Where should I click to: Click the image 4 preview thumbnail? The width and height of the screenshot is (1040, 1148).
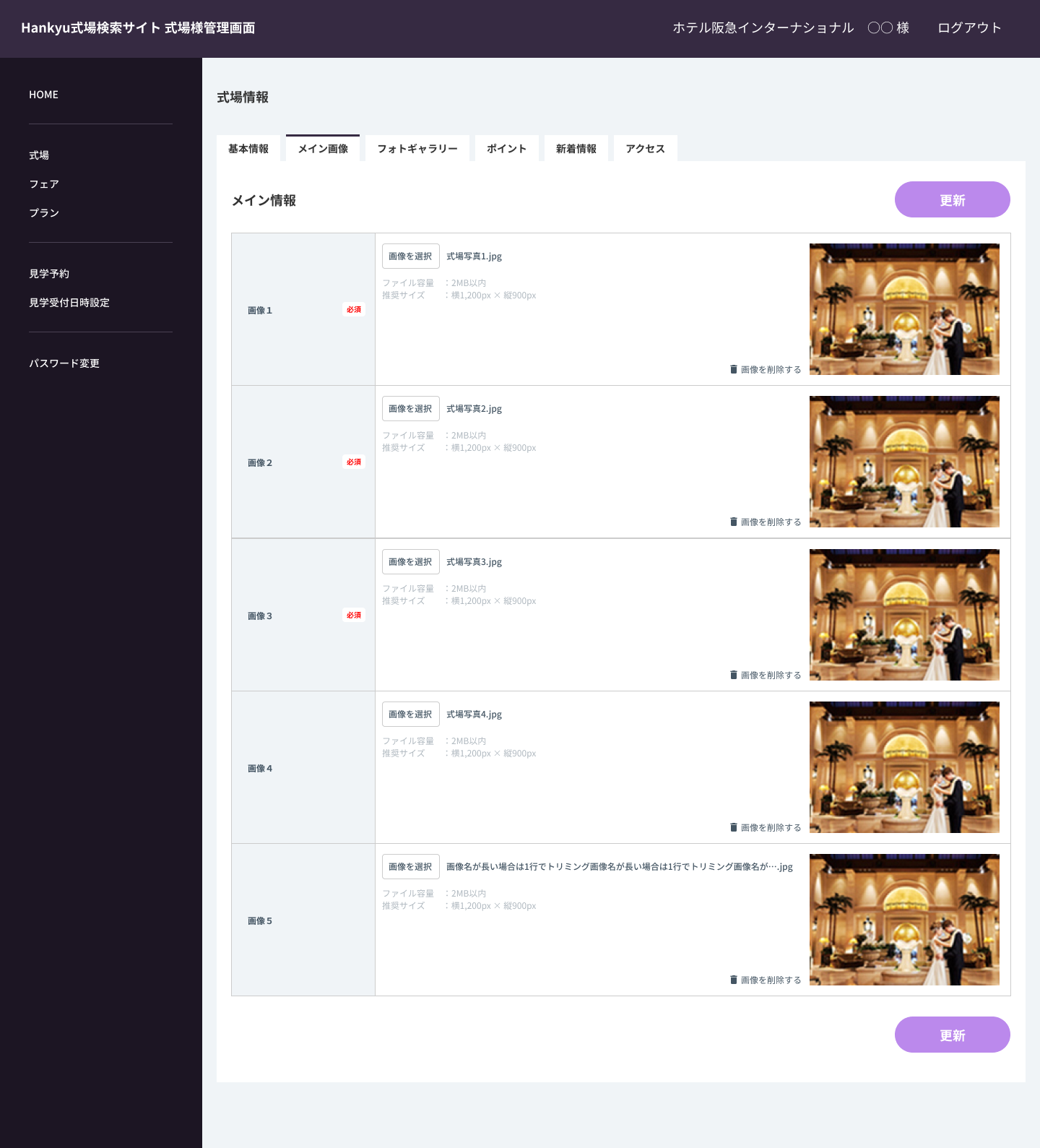(904, 767)
